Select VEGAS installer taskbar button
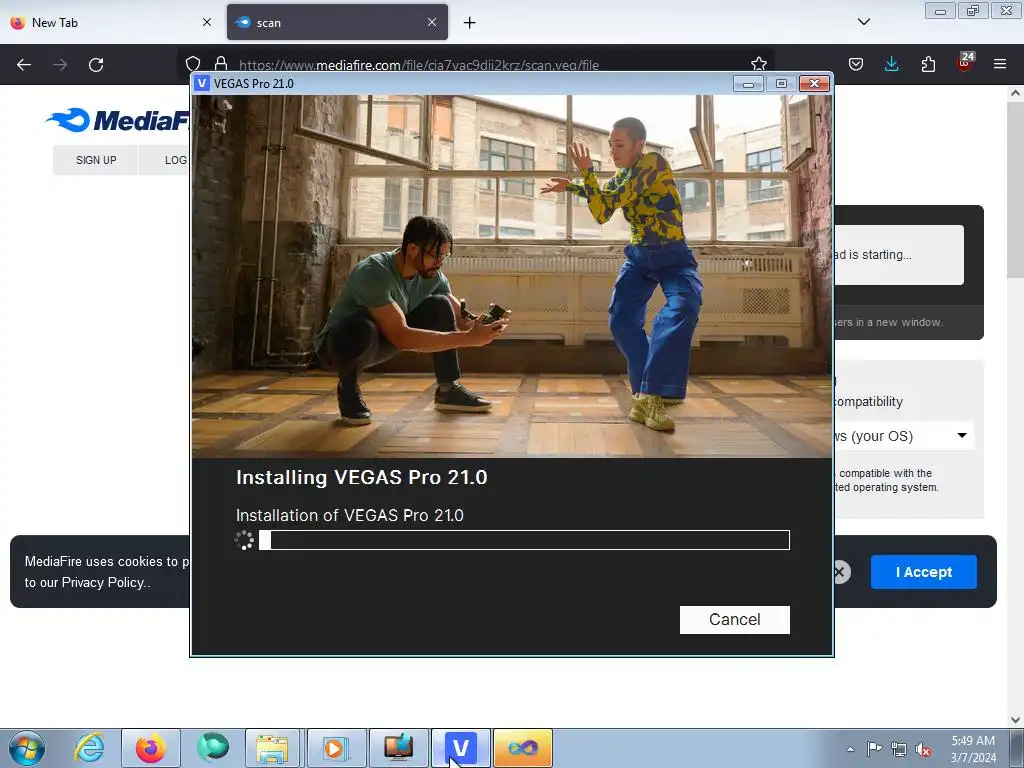The image size is (1024, 768). click(x=460, y=748)
